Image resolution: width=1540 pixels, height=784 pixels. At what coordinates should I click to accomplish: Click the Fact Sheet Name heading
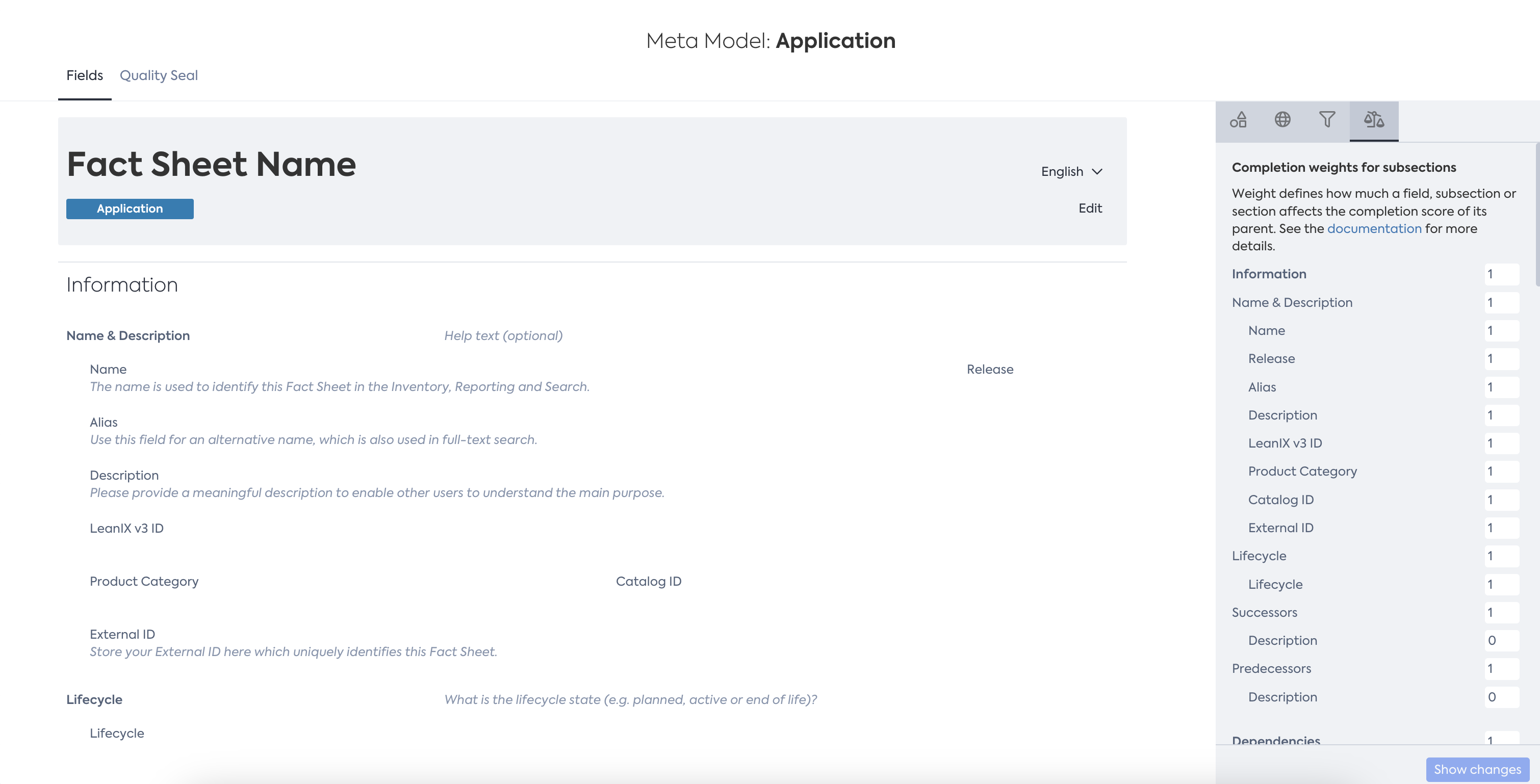(x=211, y=164)
